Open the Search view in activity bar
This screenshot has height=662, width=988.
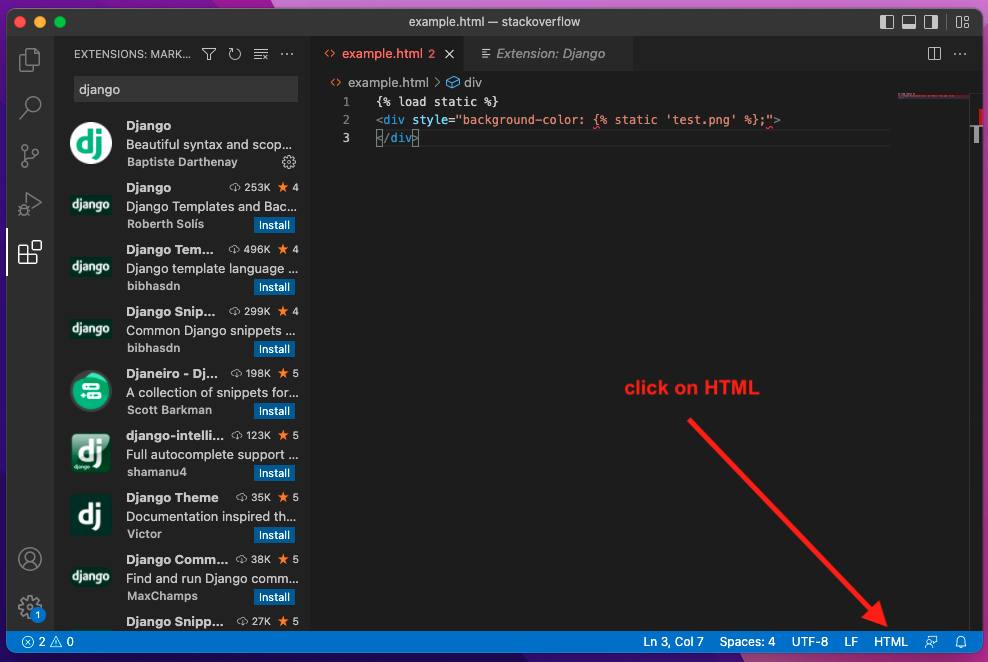coord(30,107)
